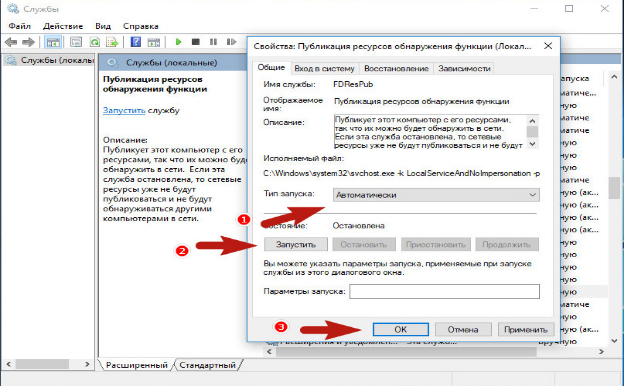Focus the Параметры запуска input field

click(x=445, y=291)
